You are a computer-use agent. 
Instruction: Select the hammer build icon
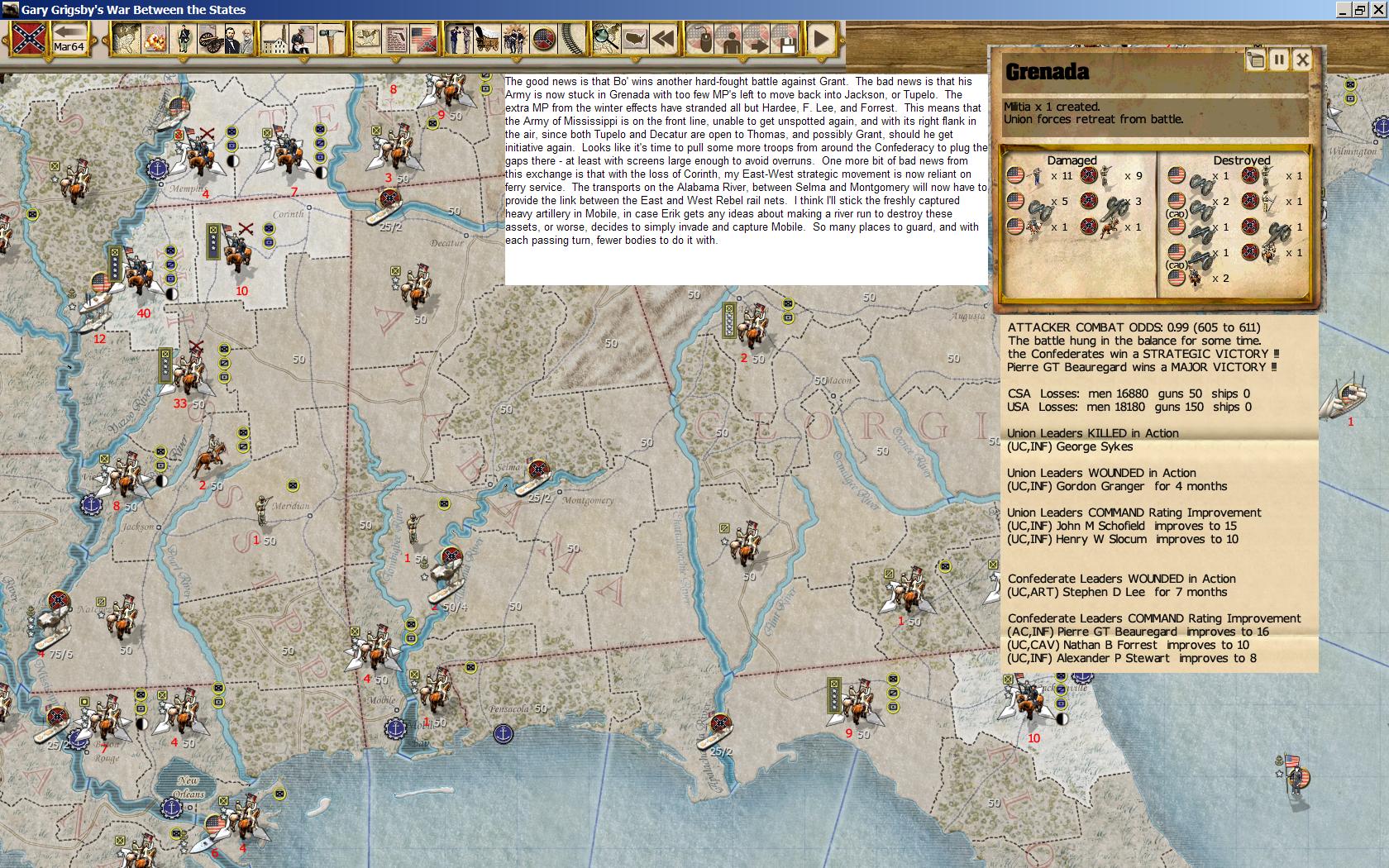(330, 39)
